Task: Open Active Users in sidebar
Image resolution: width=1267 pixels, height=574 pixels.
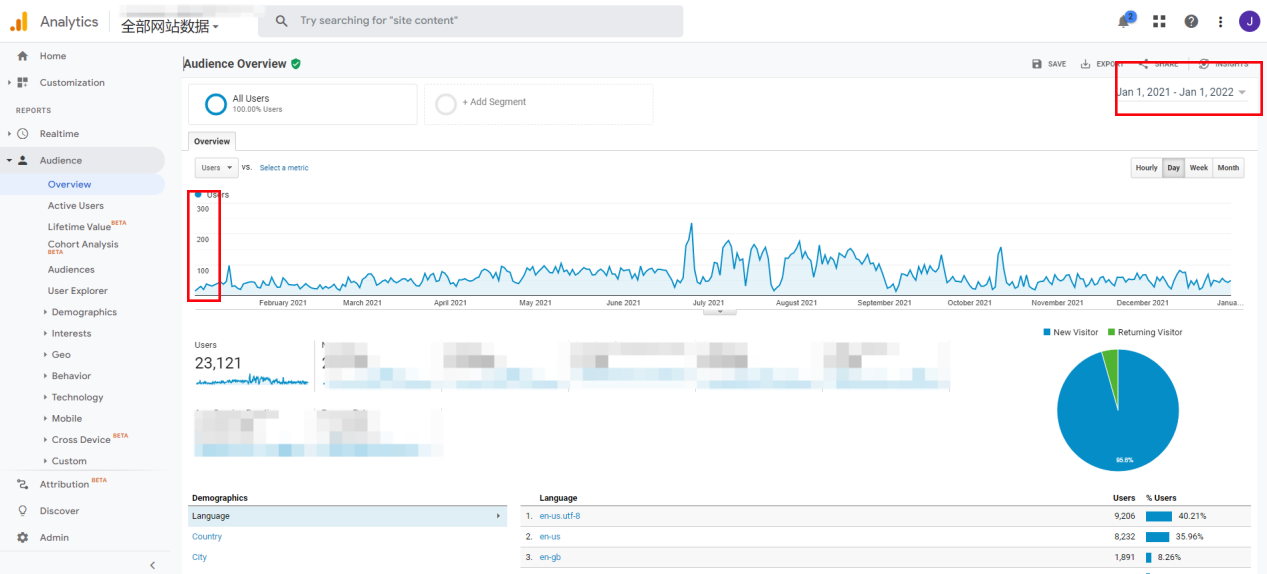Action: [x=75, y=206]
